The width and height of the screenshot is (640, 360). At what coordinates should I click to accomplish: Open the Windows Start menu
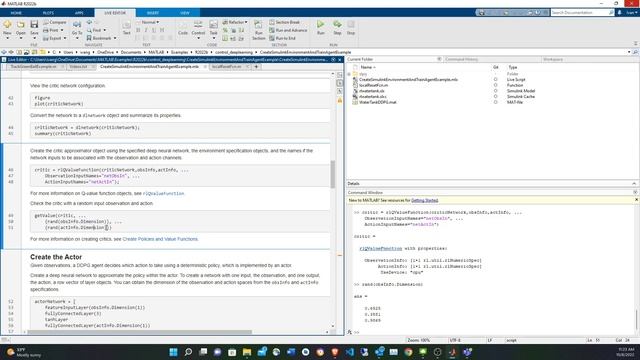pos(173,352)
